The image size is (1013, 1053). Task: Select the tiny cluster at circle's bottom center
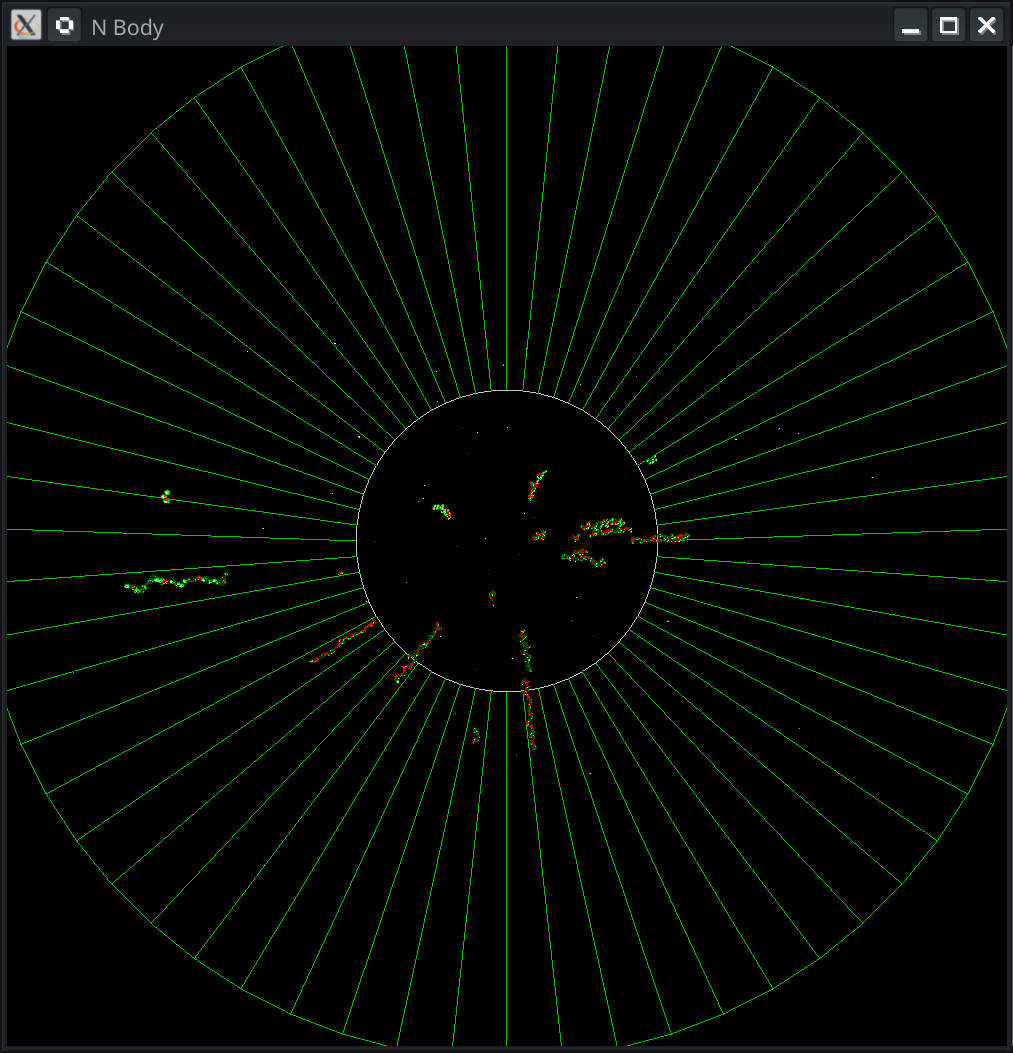click(x=492, y=596)
